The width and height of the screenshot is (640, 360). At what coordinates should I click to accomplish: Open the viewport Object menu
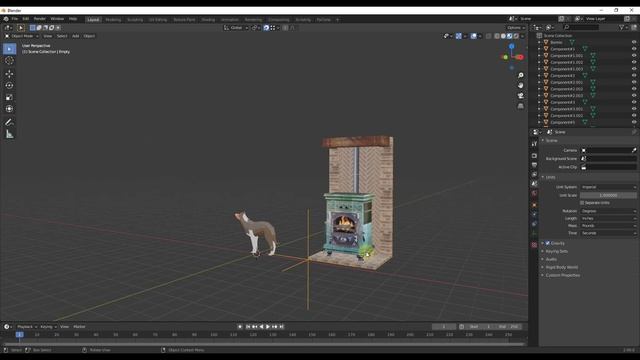click(89, 36)
